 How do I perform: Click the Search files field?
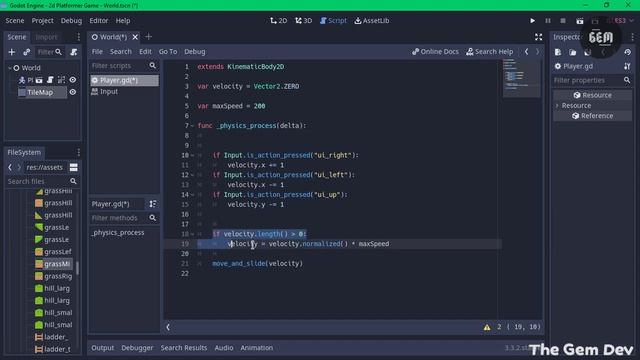pyautogui.click(x=42, y=181)
